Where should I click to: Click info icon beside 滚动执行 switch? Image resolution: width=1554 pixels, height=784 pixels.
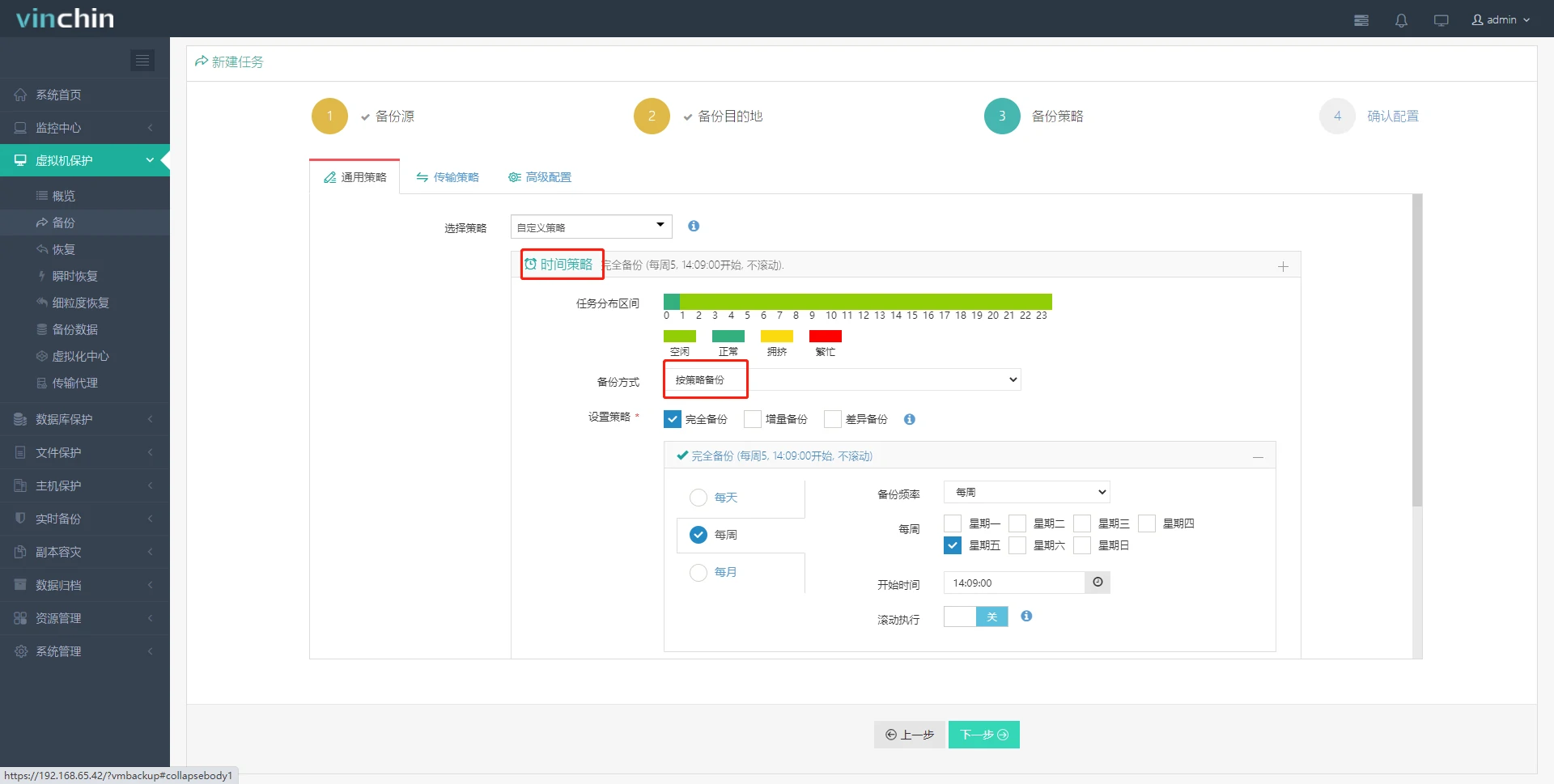[1026, 616]
